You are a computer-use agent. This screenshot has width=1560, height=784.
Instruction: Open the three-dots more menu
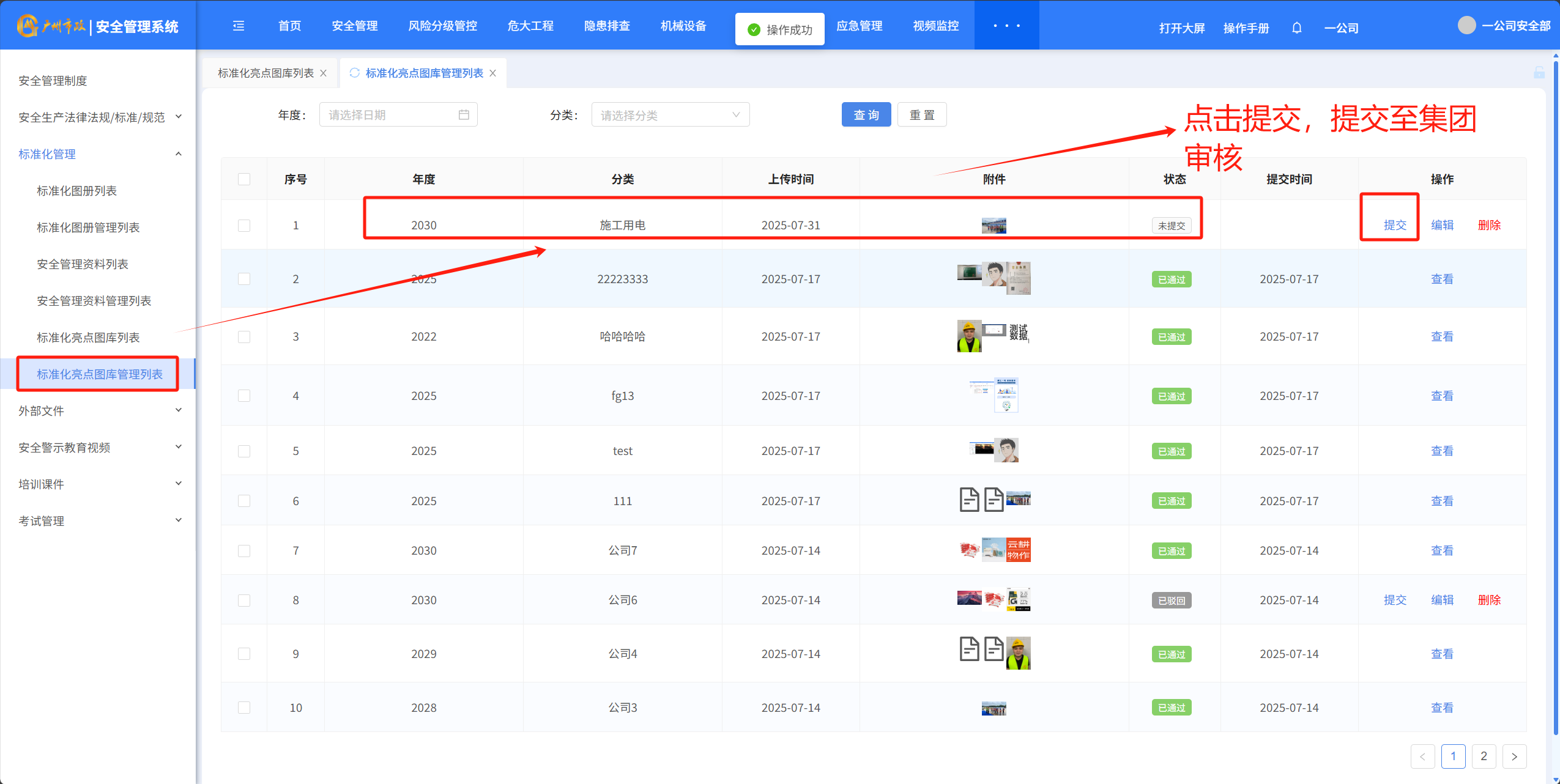[x=1006, y=26]
